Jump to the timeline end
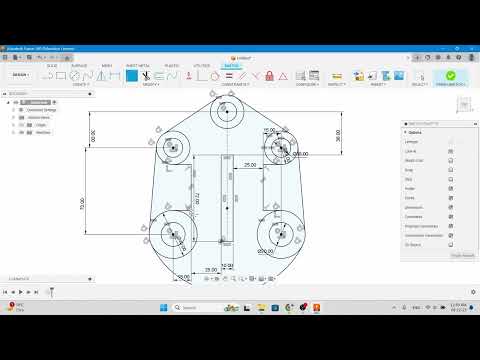Viewport: 480px width, 360px height. (x=36, y=292)
